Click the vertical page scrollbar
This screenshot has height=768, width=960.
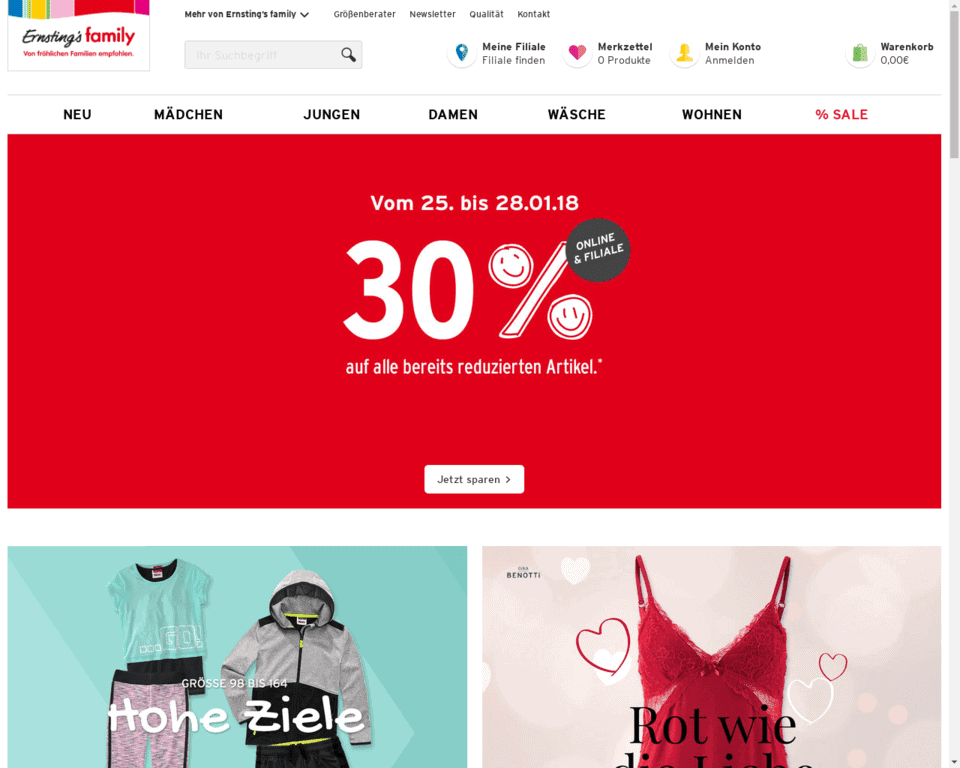(x=954, y=384)
